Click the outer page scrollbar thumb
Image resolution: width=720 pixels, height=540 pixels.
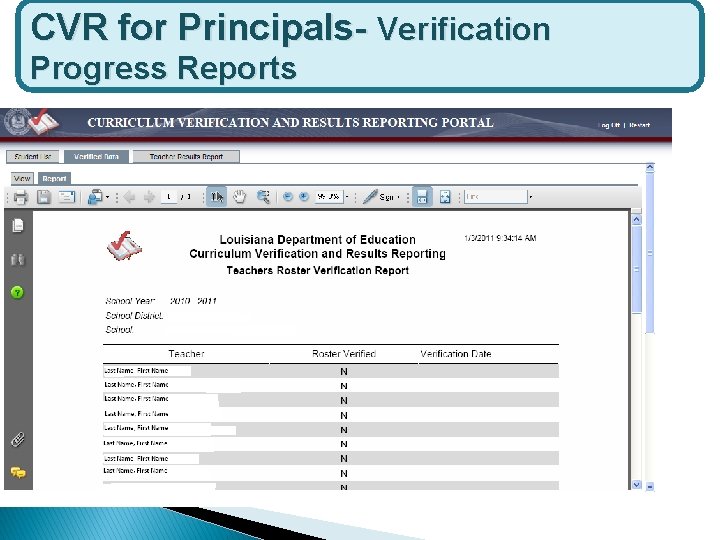(x=650, y=253)
